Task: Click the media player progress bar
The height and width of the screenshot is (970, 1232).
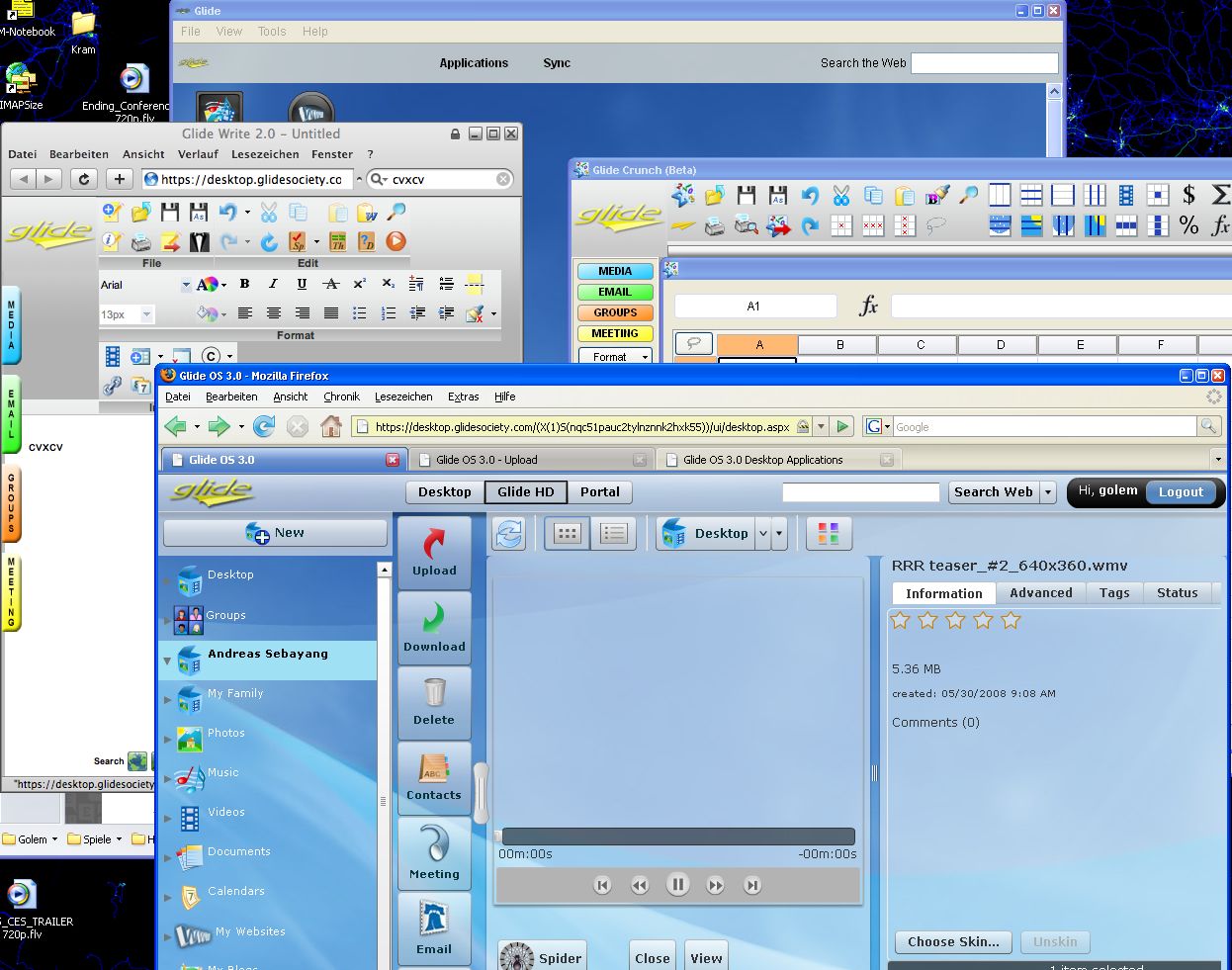Action: tap(678, 837)
